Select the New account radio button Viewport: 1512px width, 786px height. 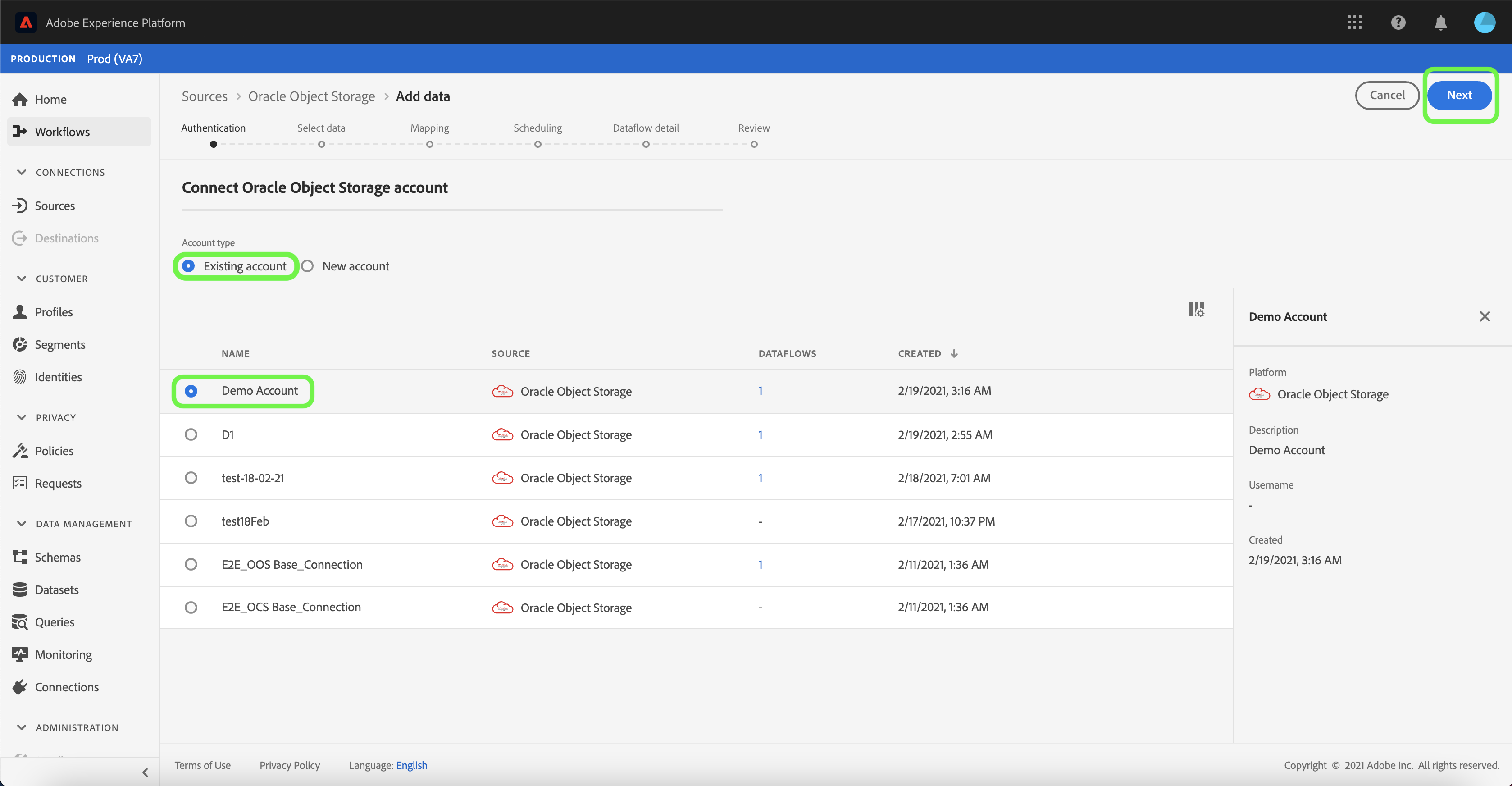pos(308,266)
